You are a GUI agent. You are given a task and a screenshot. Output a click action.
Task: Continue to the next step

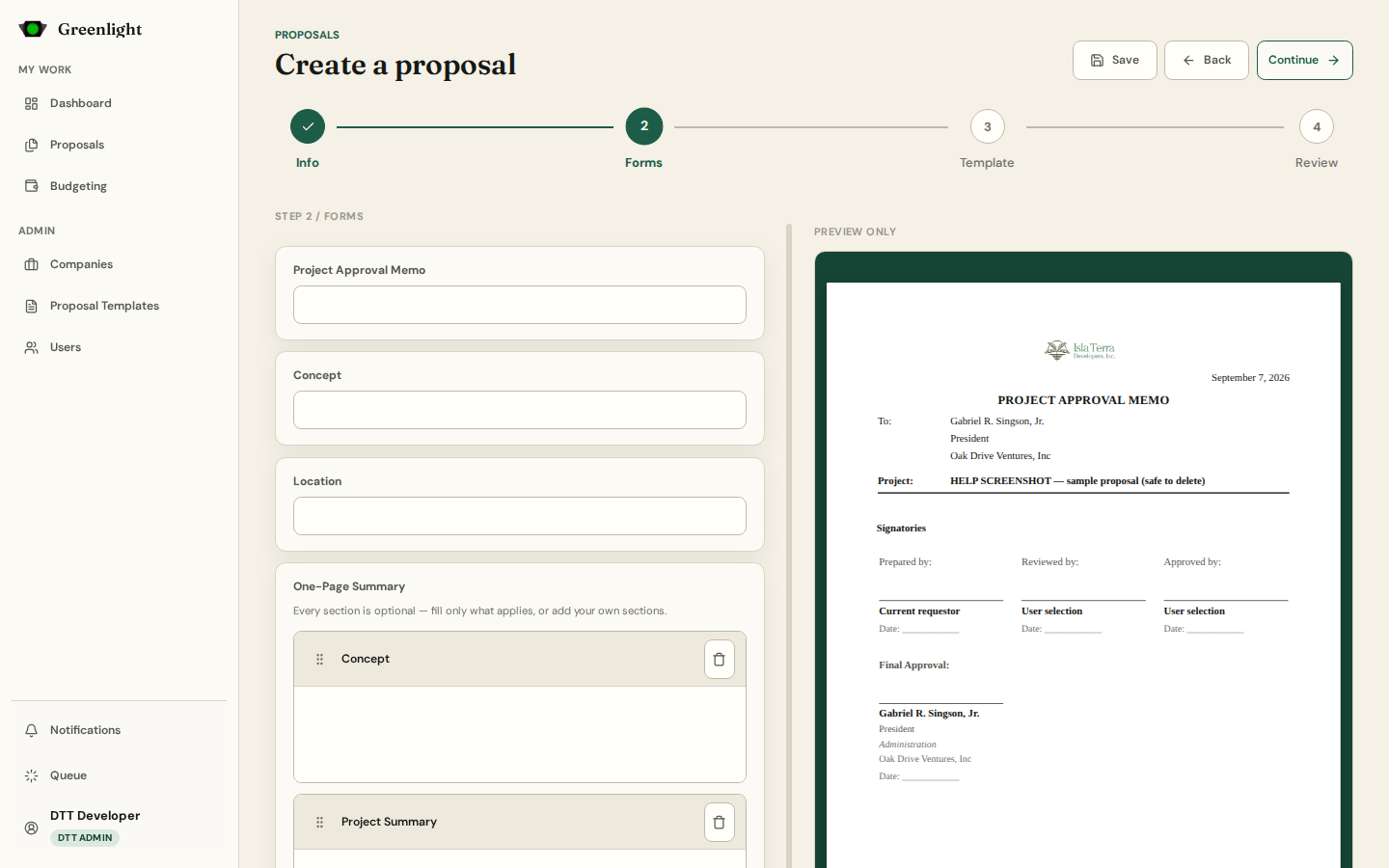coord(1305,60)
